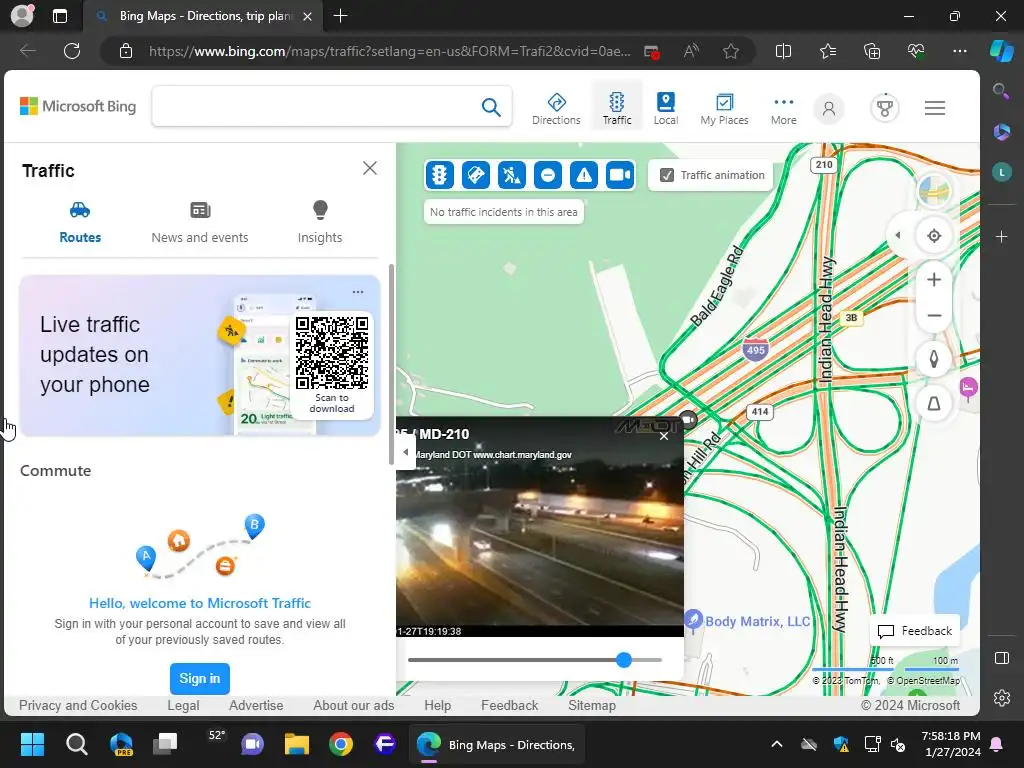Collapse the left panel with arrow handle
1024x768 pixels.
tap(406, 452)
